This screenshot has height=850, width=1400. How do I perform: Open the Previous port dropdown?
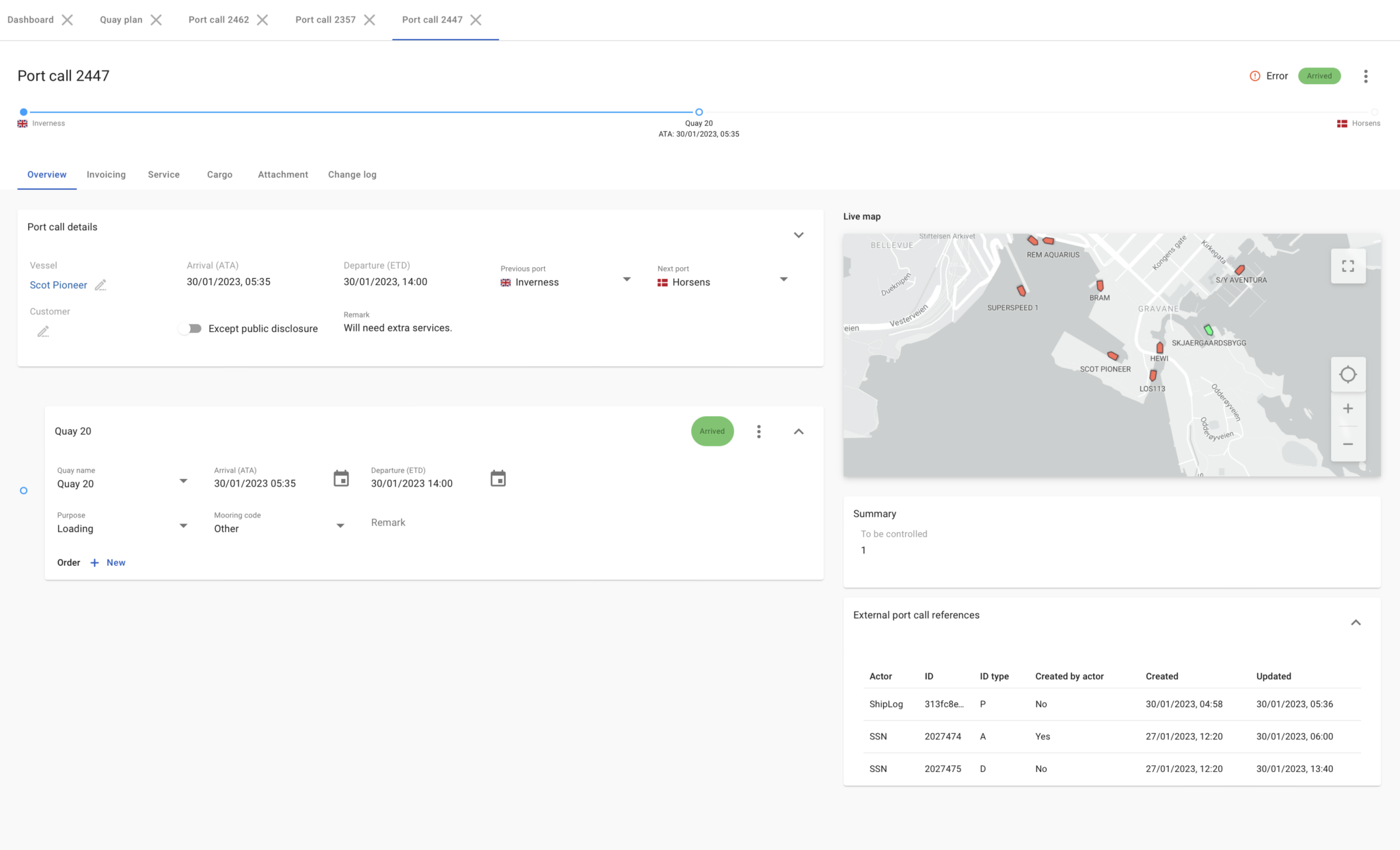[626, 279]
